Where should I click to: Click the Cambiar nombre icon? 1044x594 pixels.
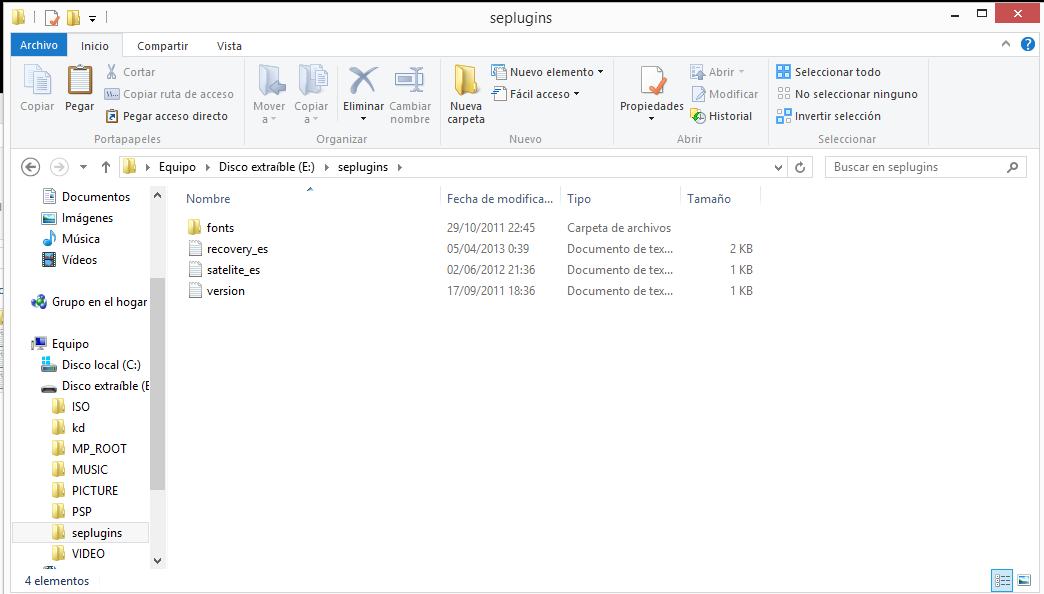point(410,82)
